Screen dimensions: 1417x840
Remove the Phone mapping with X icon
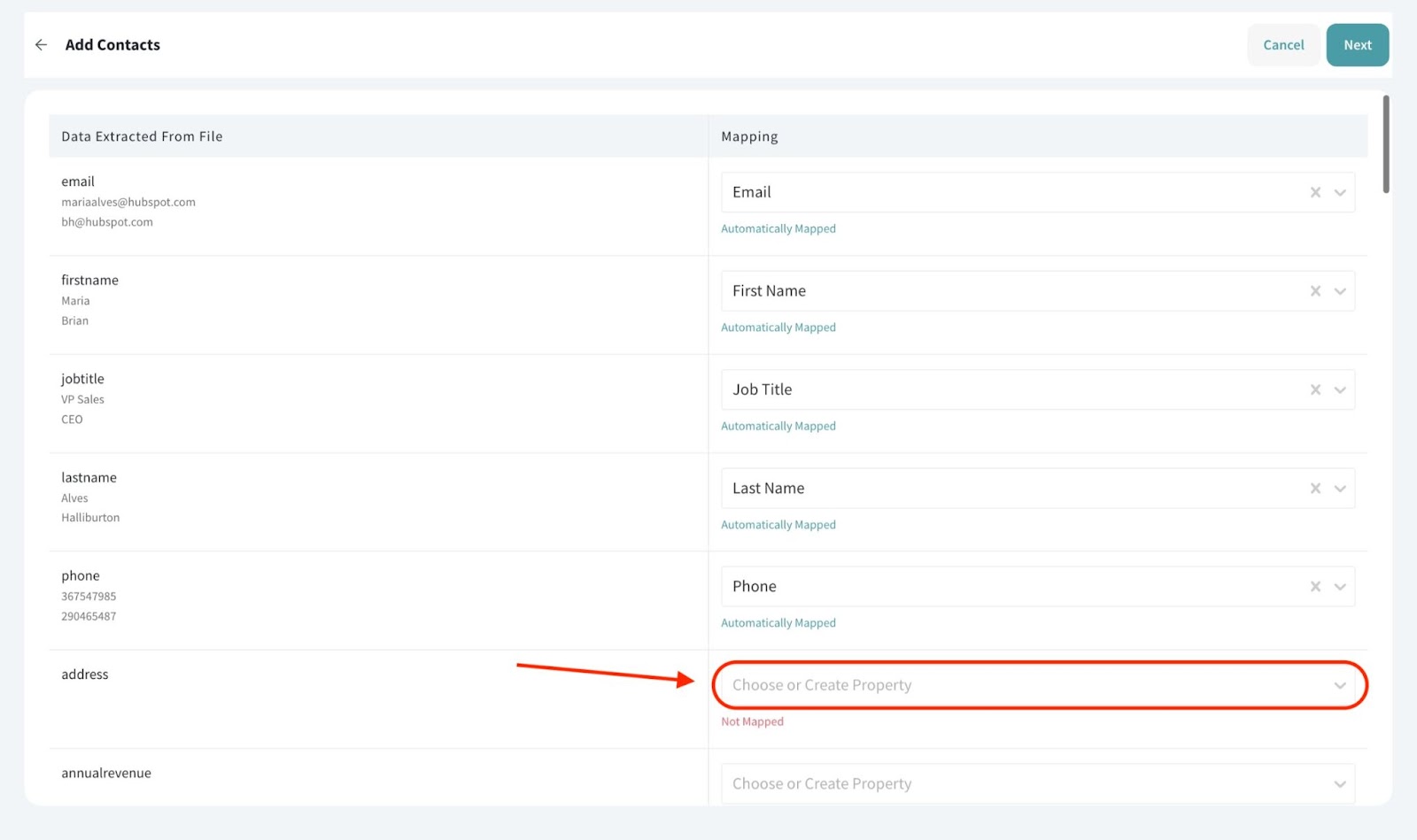(1315, 587)
